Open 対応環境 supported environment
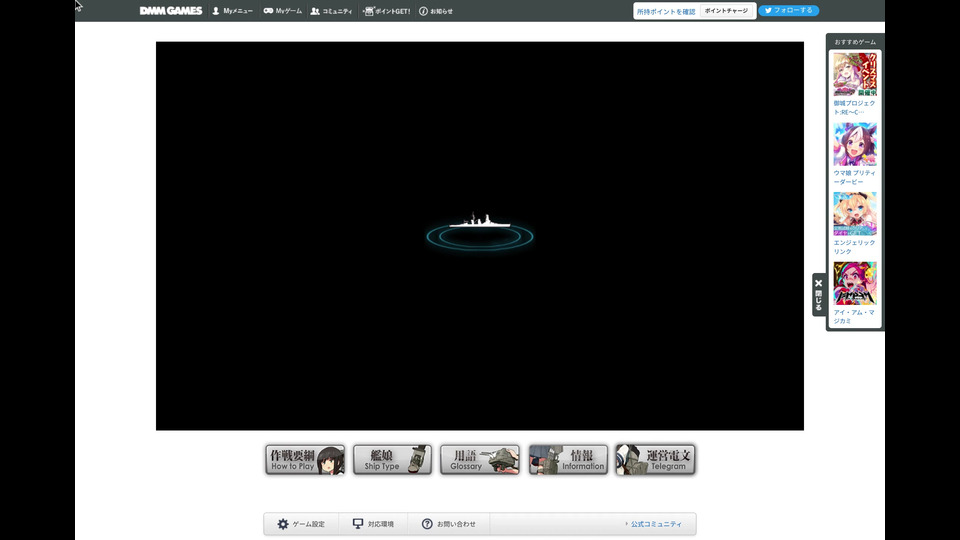 pyautogui.click(x=373, y=524)
